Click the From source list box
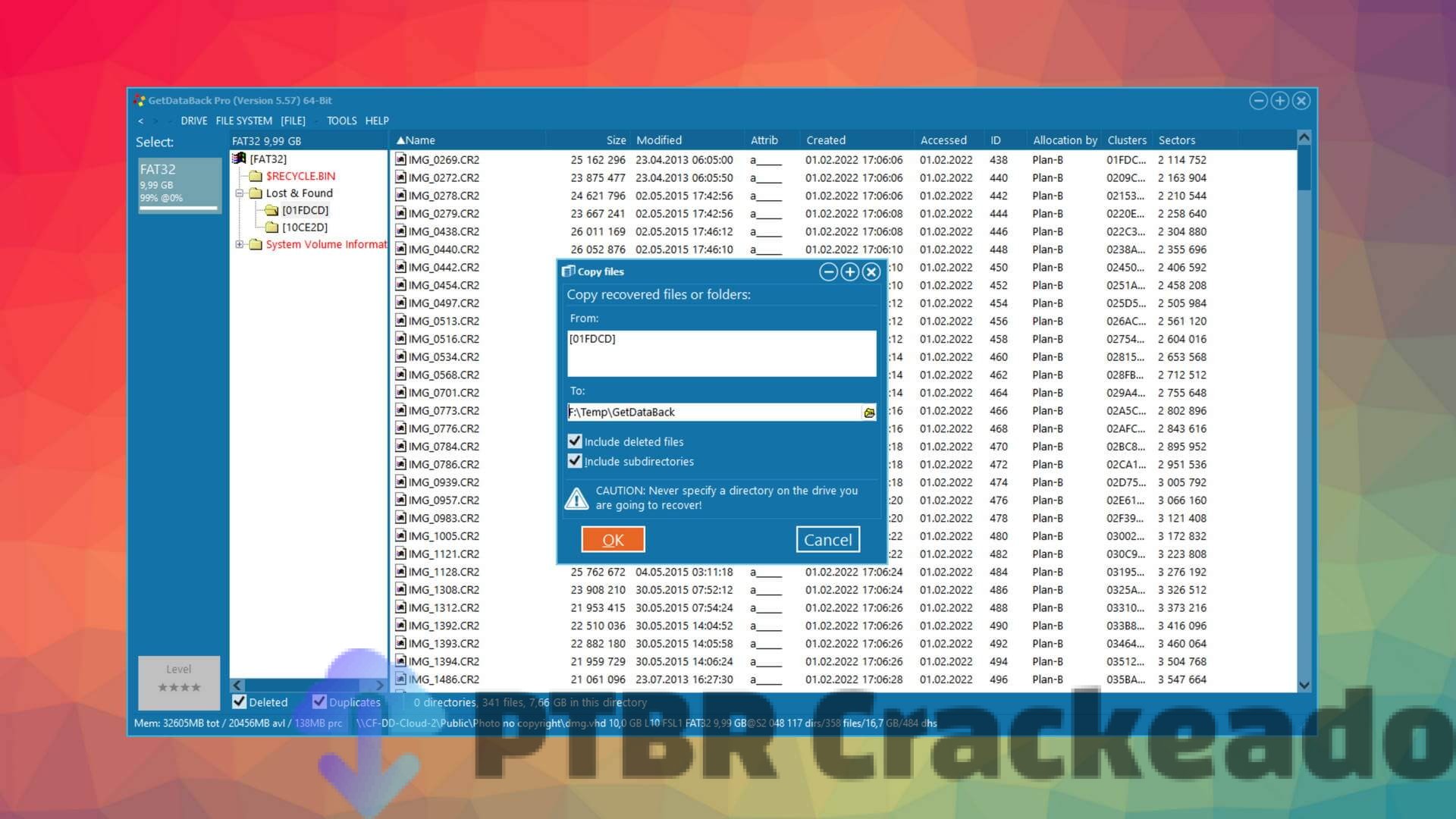1456x819 pixels. point(721,353)
